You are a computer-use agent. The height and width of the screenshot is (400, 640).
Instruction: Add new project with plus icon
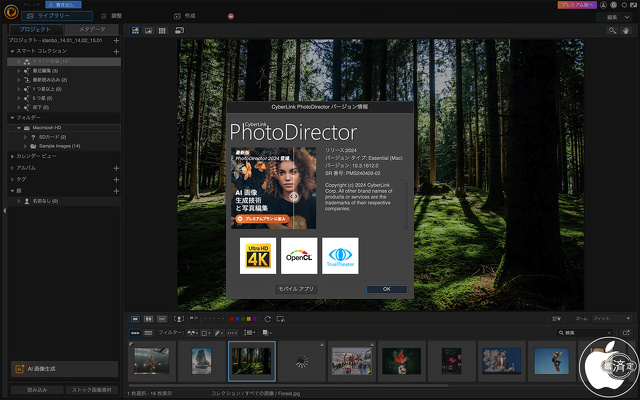116,40
